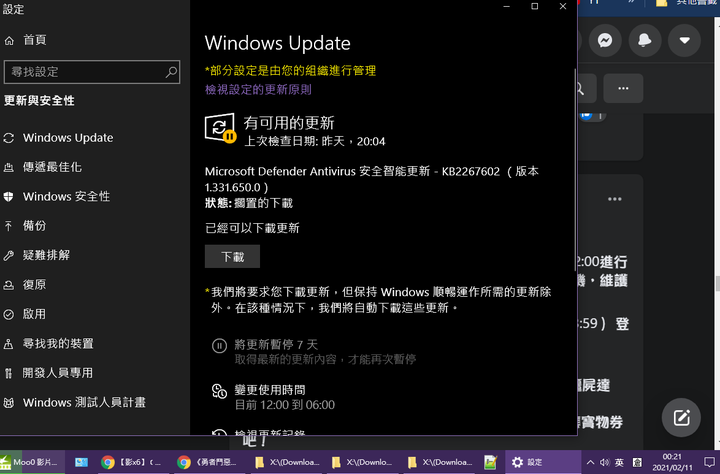Image resolution: width=720 pixels, height=474 pixels.
Task: Open Messenger icon in the browser window
Action: 605,40
